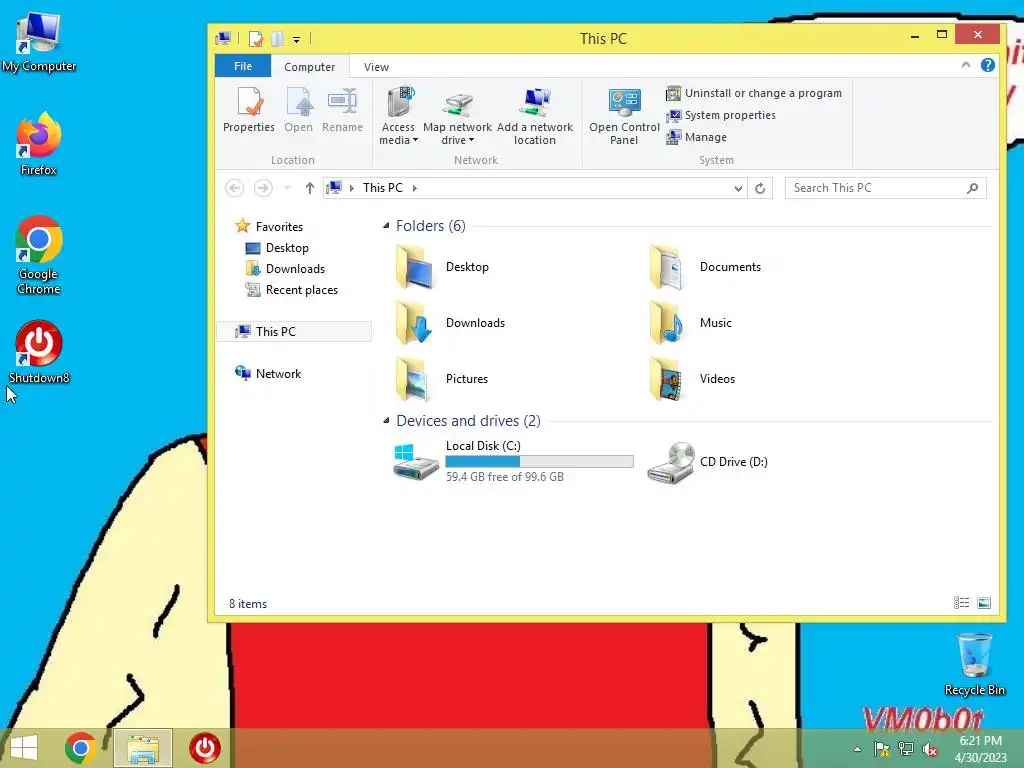Viewport: 1024px width, 768px height.
Task: Click the chevron before This PC in the address bar
Action: coord(351,188)
